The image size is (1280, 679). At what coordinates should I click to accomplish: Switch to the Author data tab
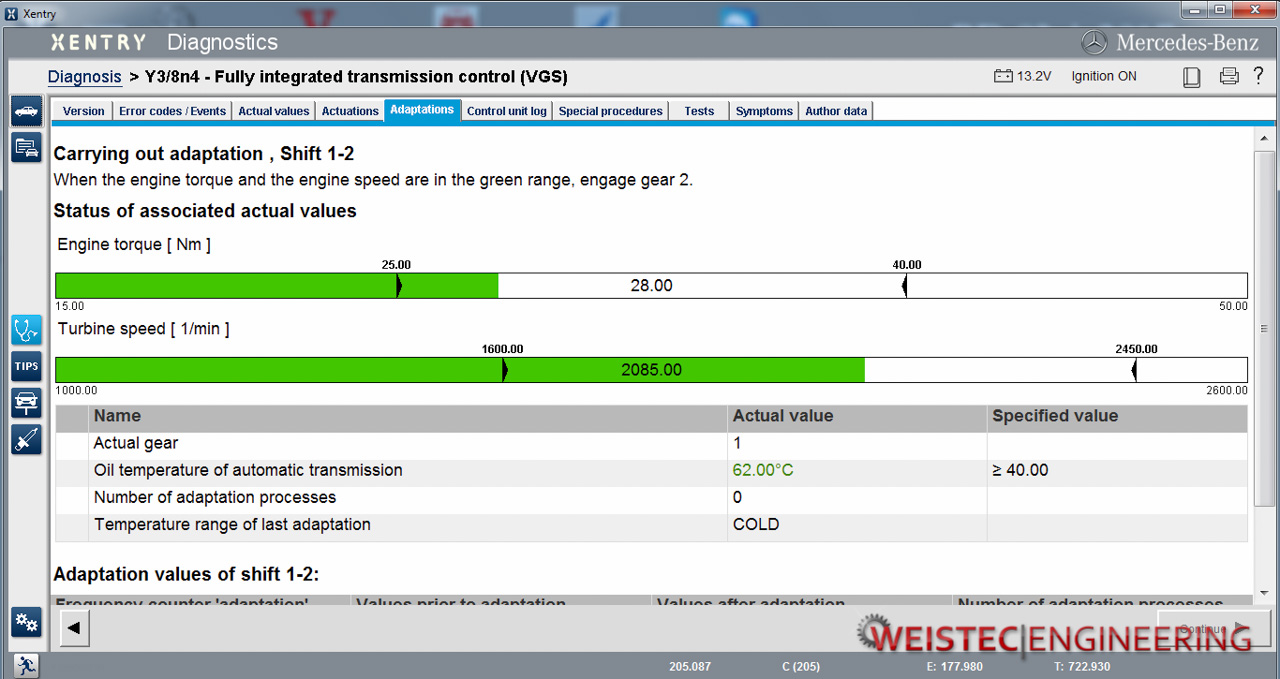(836, 111)
